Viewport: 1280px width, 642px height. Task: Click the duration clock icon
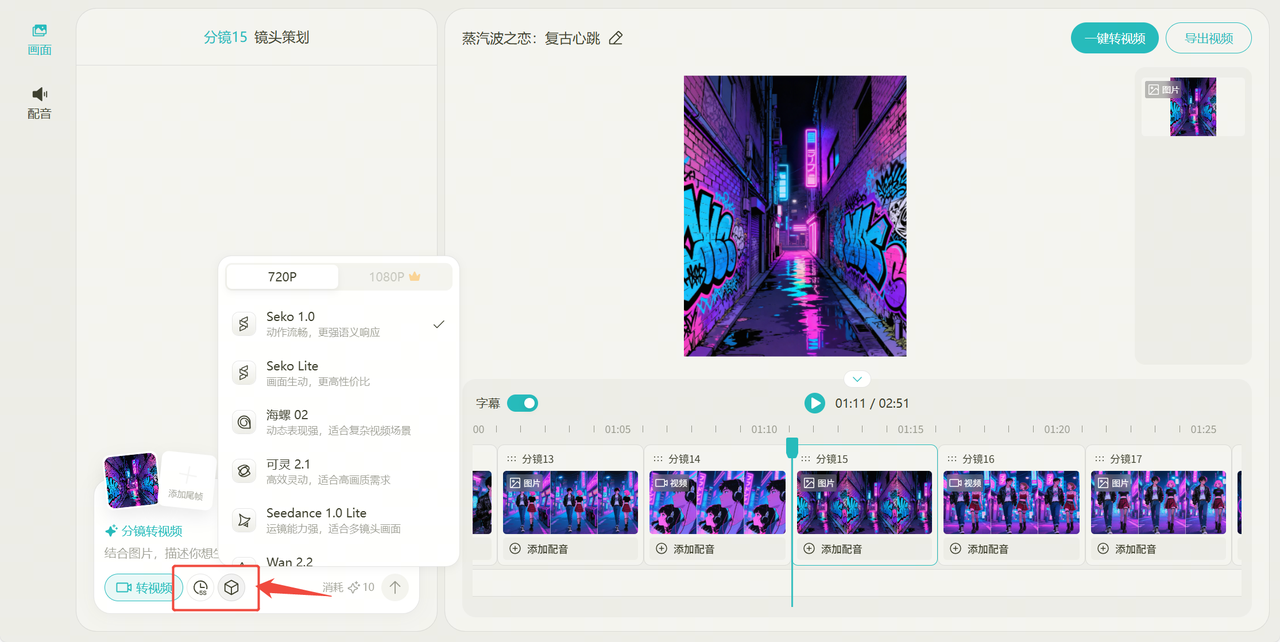(201, 588)
